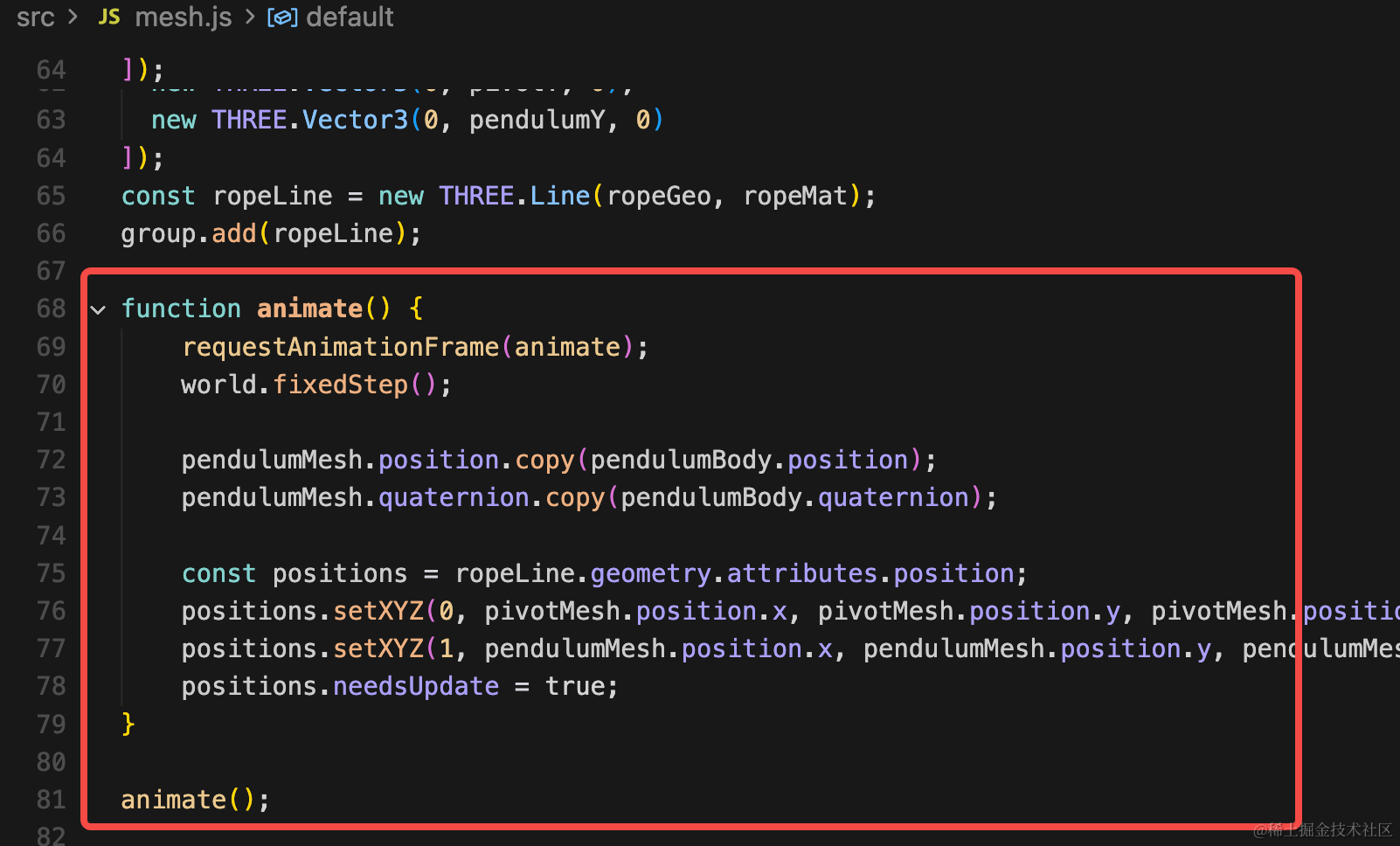Click "pendulumBody" on the quaternion.copy line
The width and height of the screenshot is (1400, 846).
pyautogui.click(x=712, y=497)
